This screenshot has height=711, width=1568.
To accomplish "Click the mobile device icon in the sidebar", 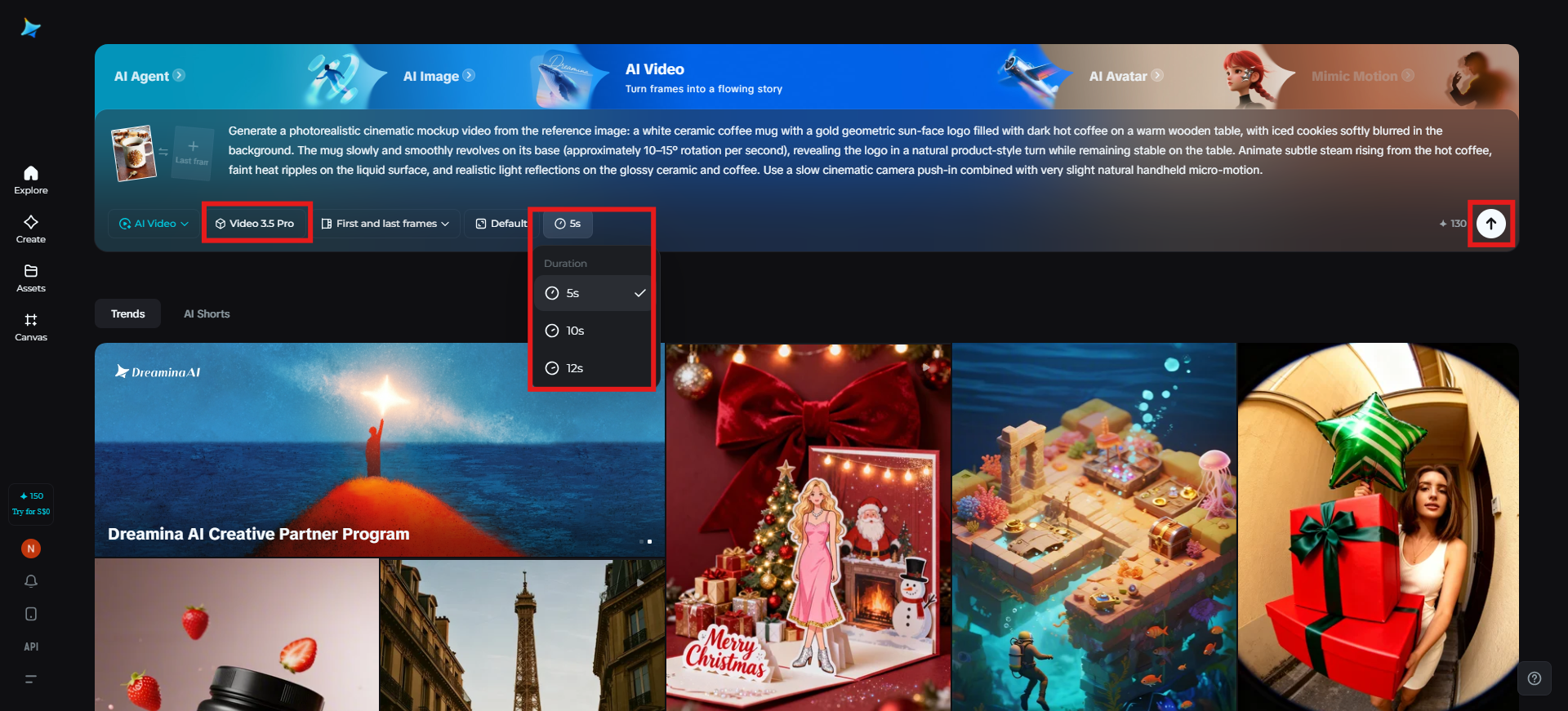I will (31, 614).
